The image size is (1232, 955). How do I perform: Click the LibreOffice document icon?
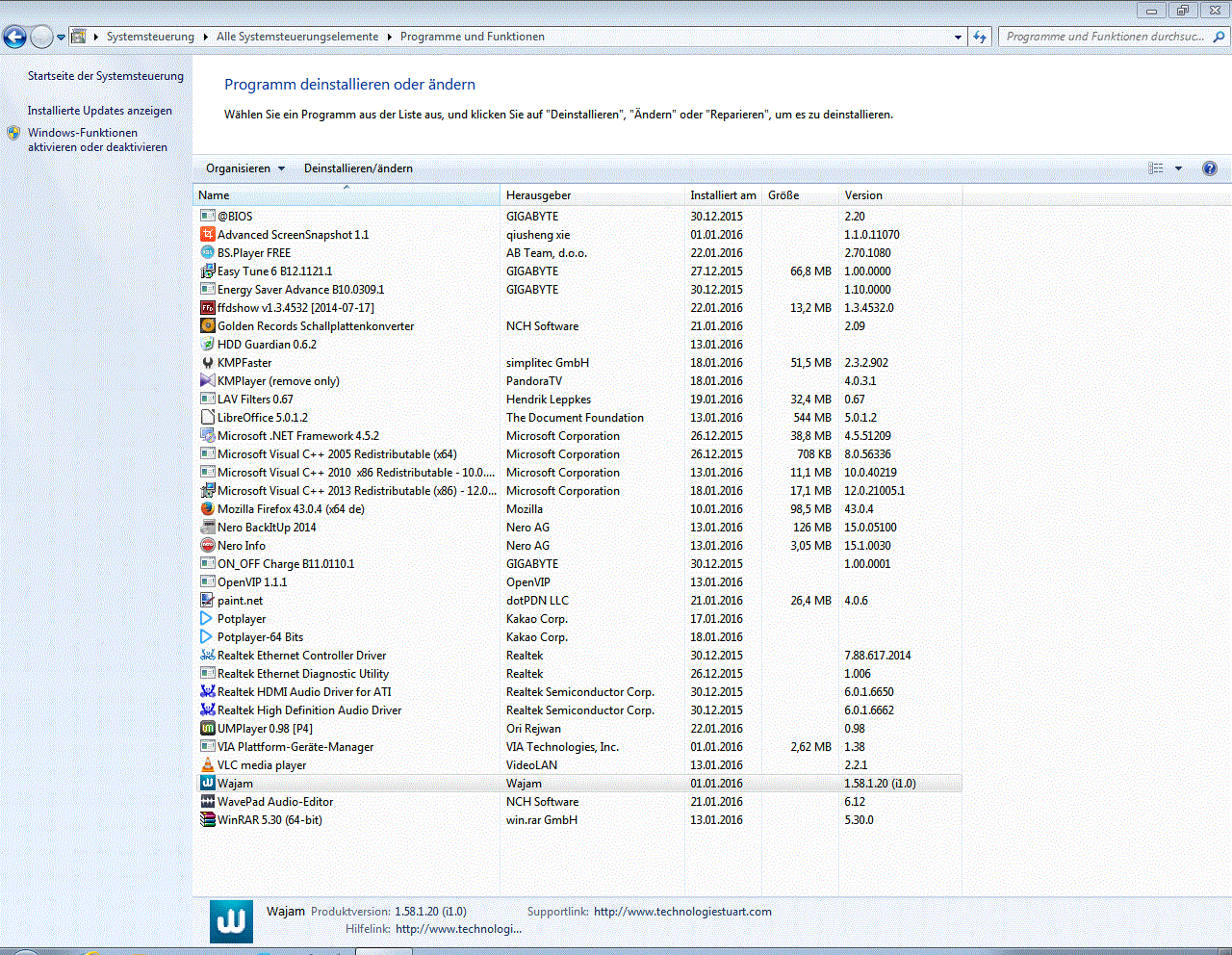(207, 417)
